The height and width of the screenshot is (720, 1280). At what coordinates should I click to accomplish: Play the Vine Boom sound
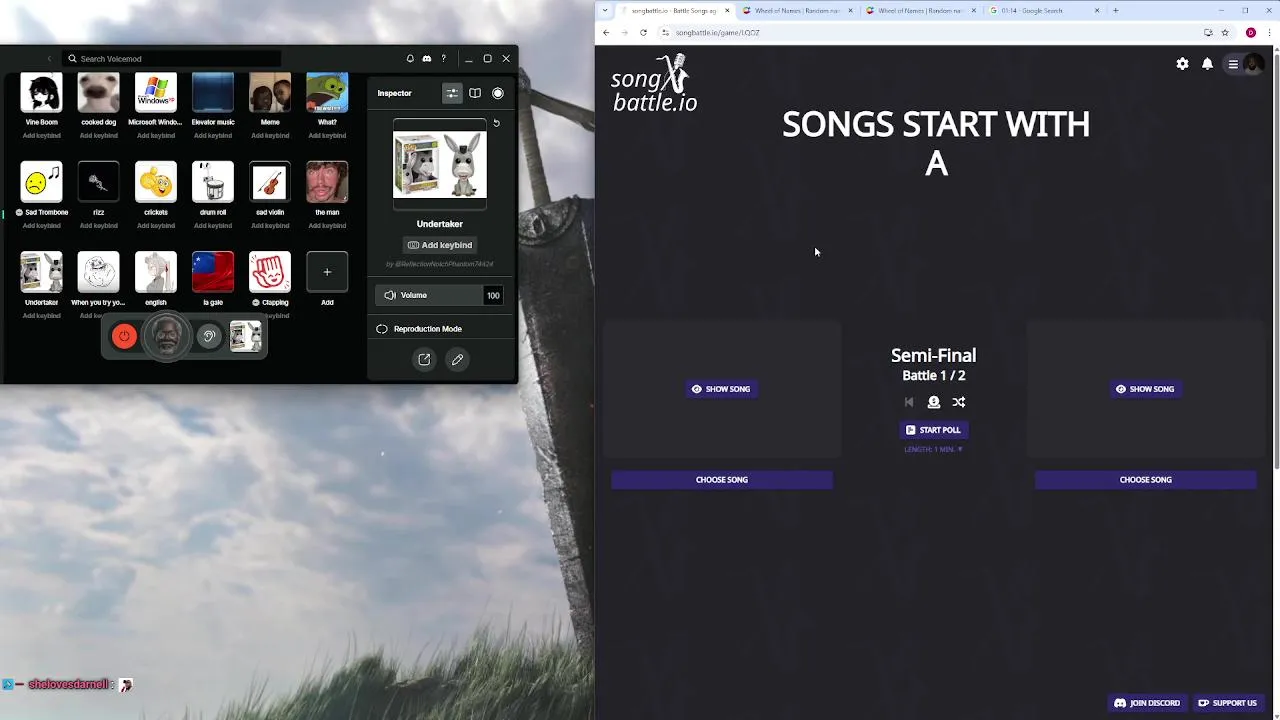click(x=41, y=93)
